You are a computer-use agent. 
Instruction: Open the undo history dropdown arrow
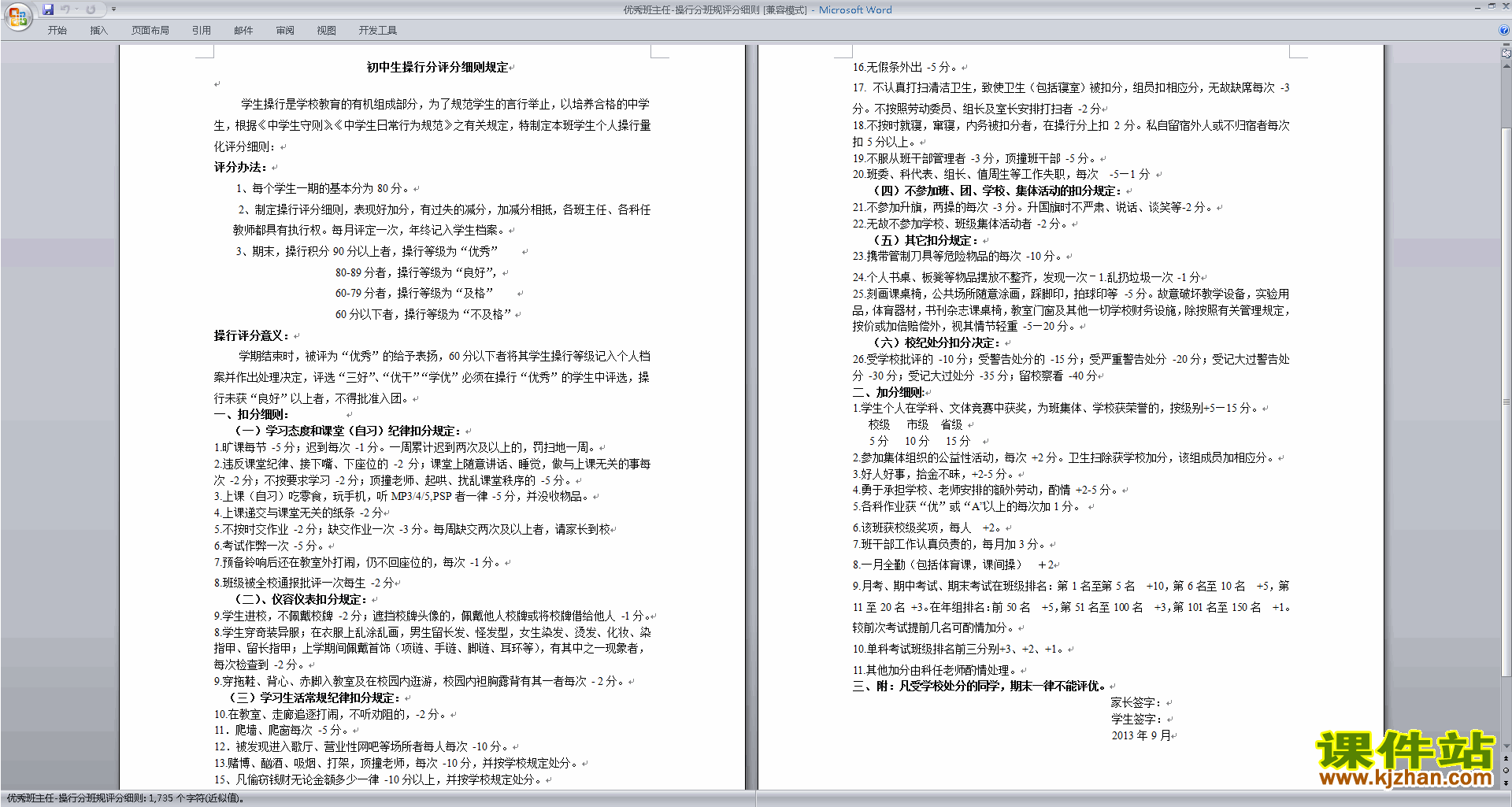click(76, 9)
